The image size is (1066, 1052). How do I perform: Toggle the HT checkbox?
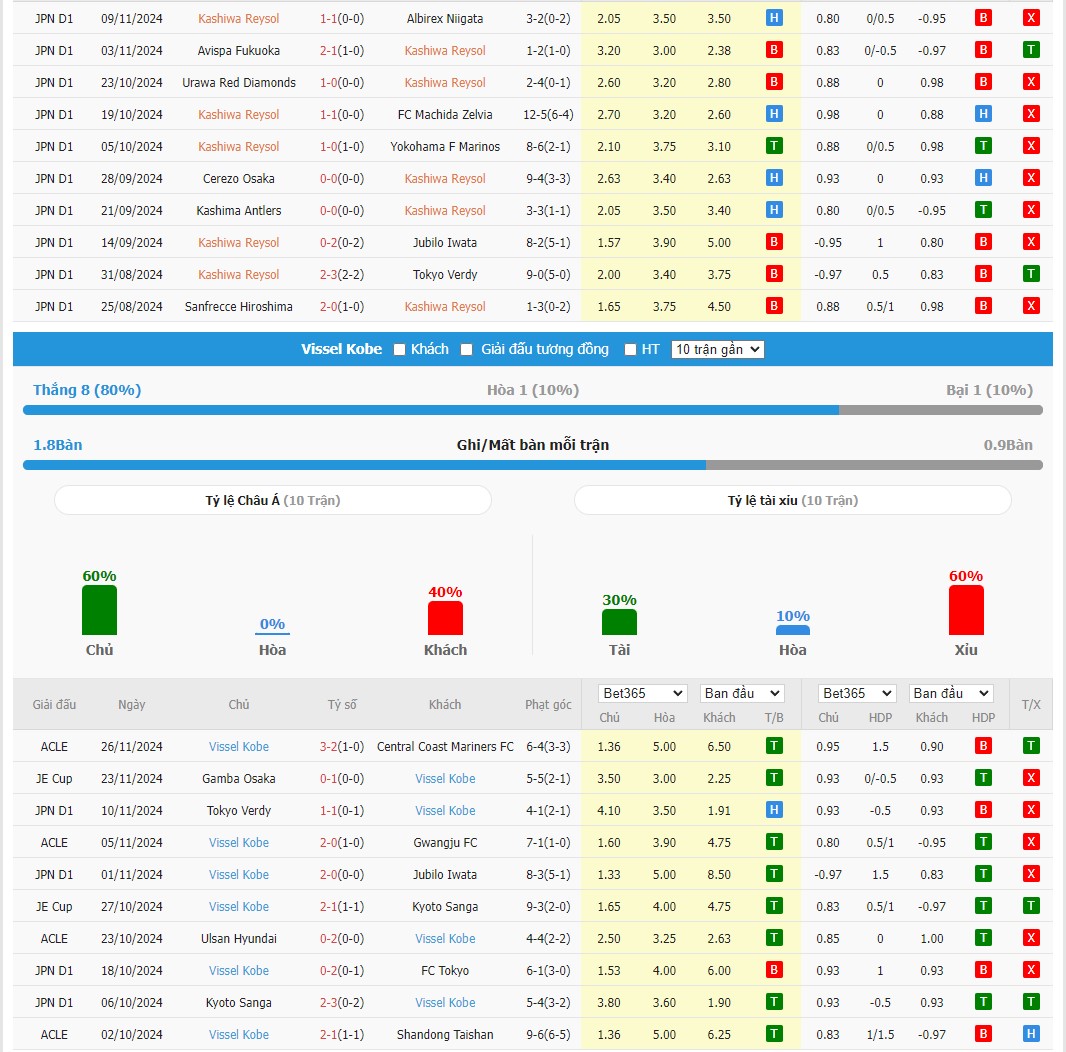(x=630, y=350)
